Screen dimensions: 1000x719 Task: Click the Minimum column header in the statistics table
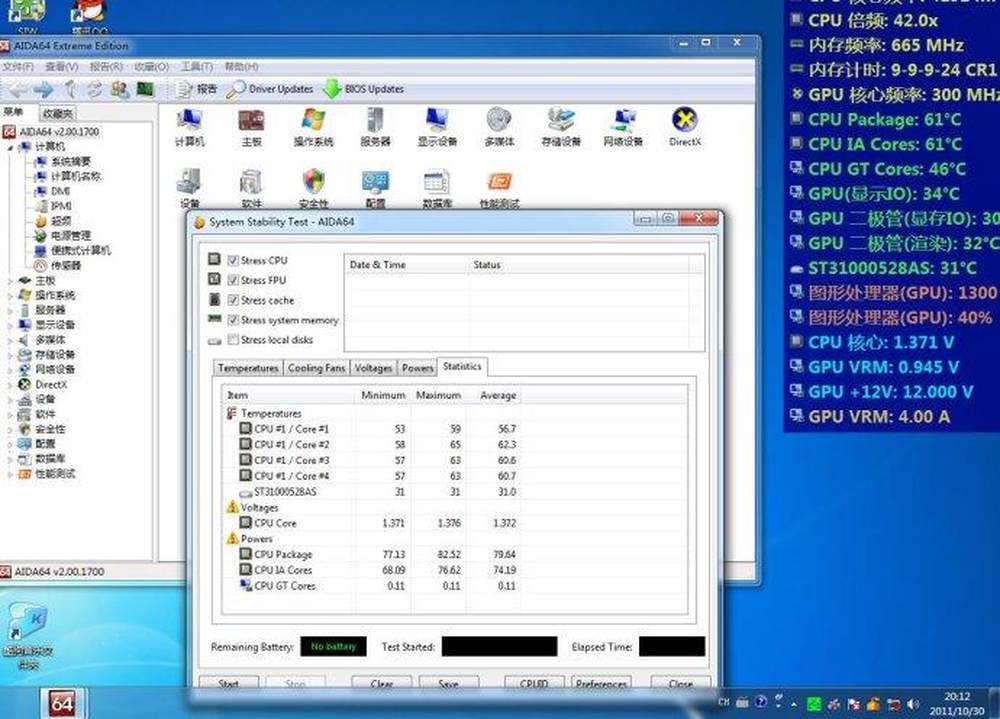point(383,396)
